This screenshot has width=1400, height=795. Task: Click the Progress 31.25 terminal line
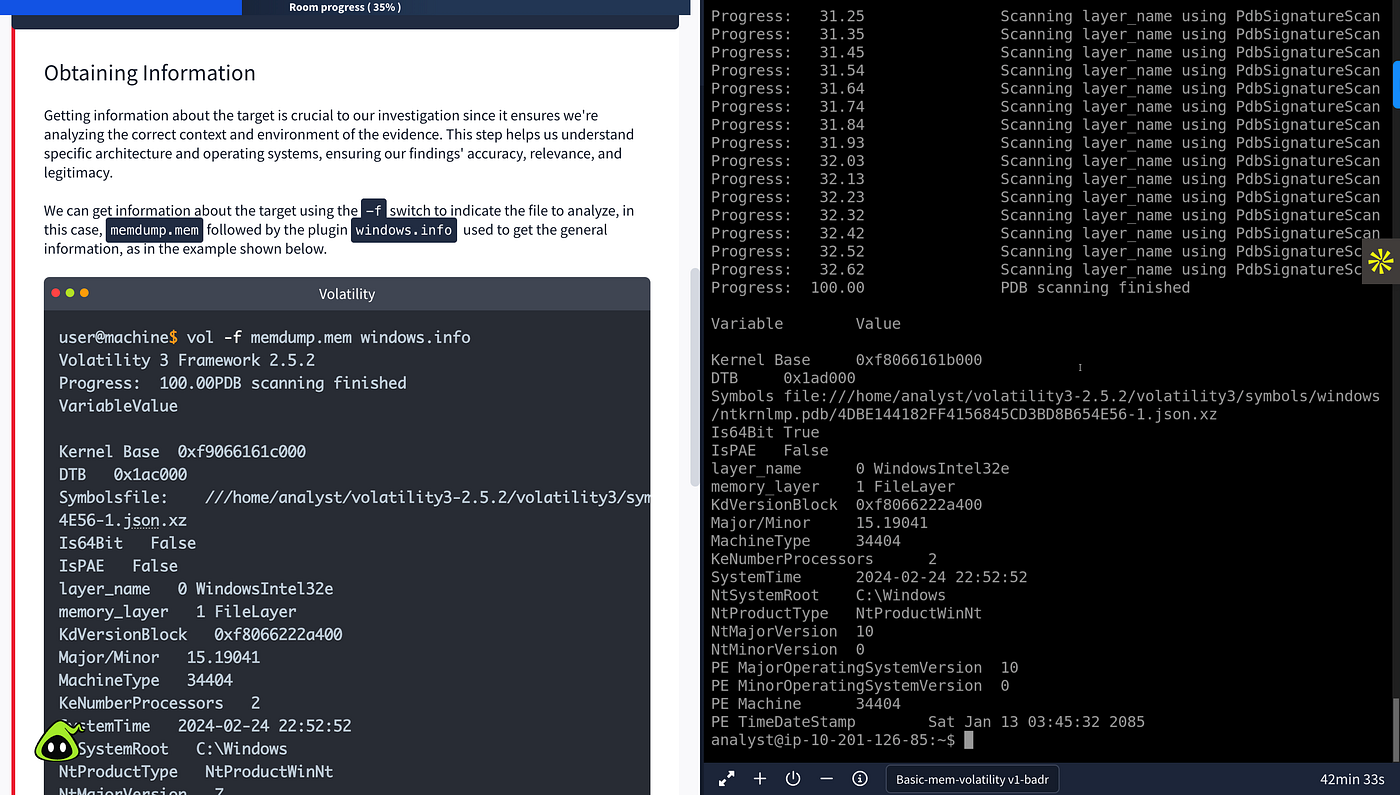(1045, 16)
